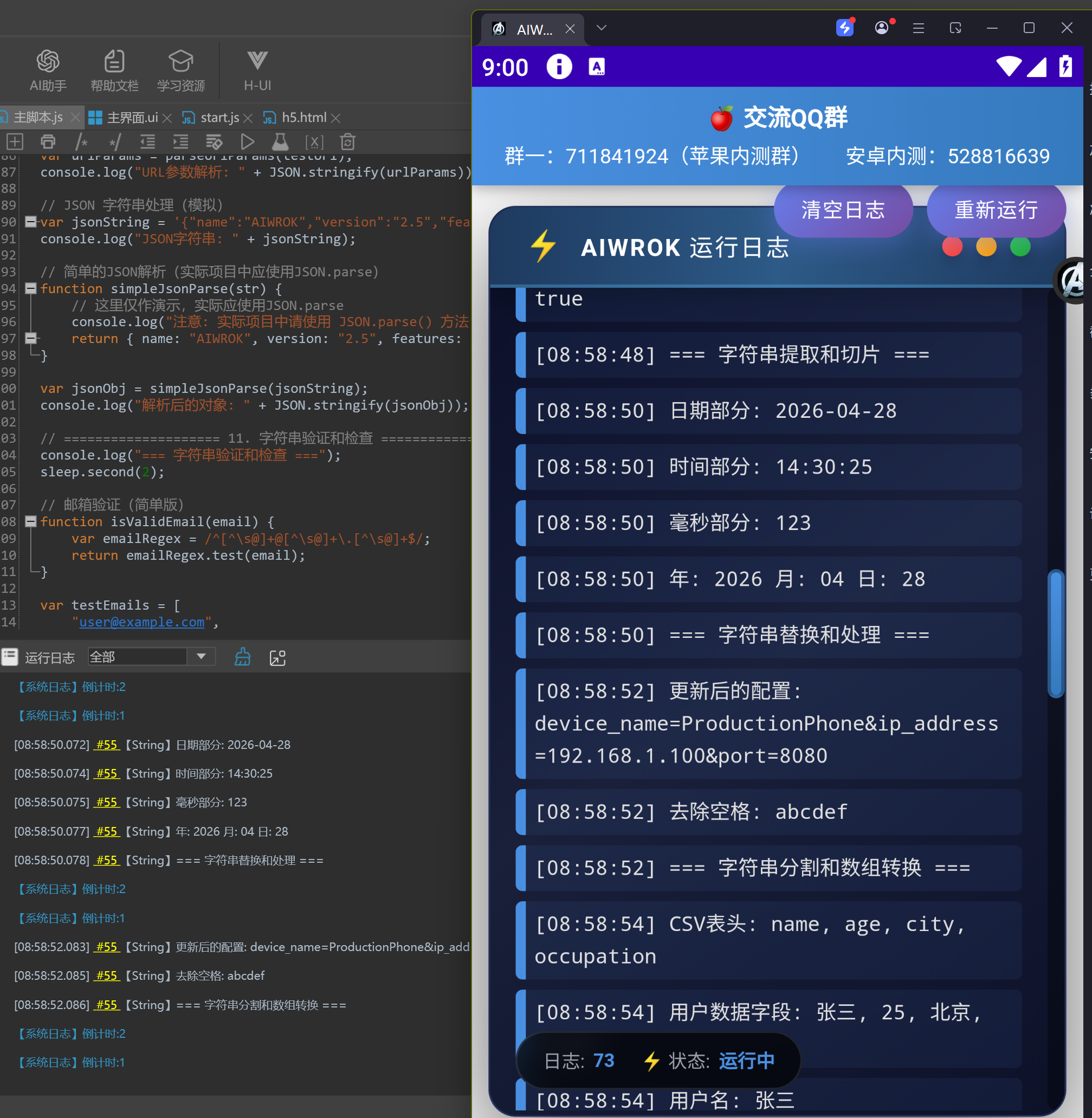
Task: Open #55 link for 日期部分 log entry
Action: 107,745
